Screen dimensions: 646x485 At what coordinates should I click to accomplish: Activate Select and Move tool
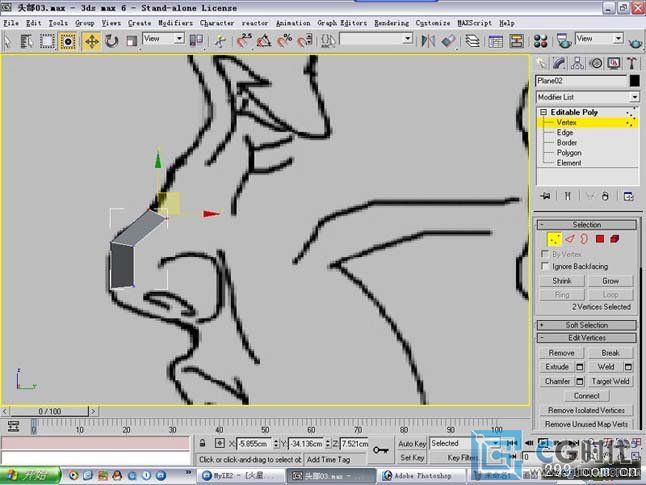(x=91, y=41)
